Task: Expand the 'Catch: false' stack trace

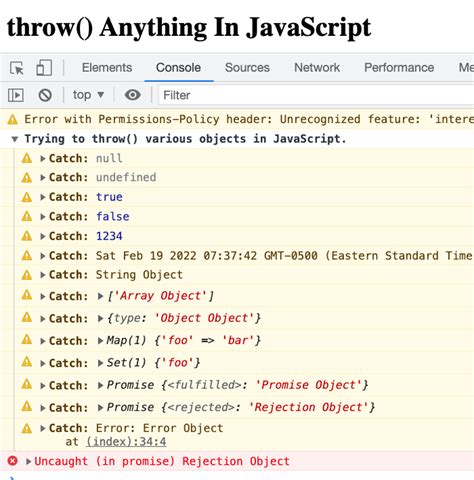Action: click(43, 217)
